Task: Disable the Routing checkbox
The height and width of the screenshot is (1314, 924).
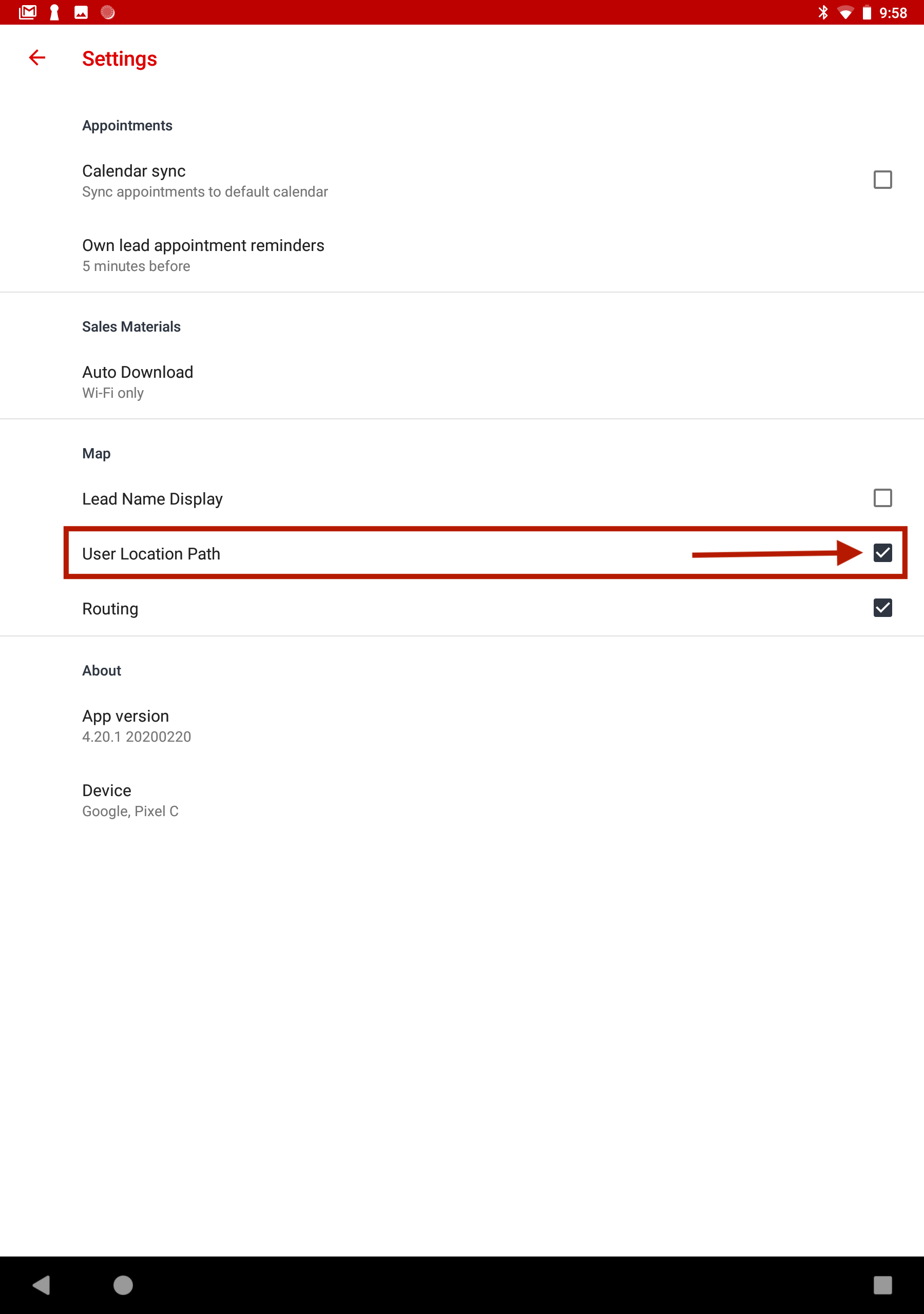Action: click(883, 608)
